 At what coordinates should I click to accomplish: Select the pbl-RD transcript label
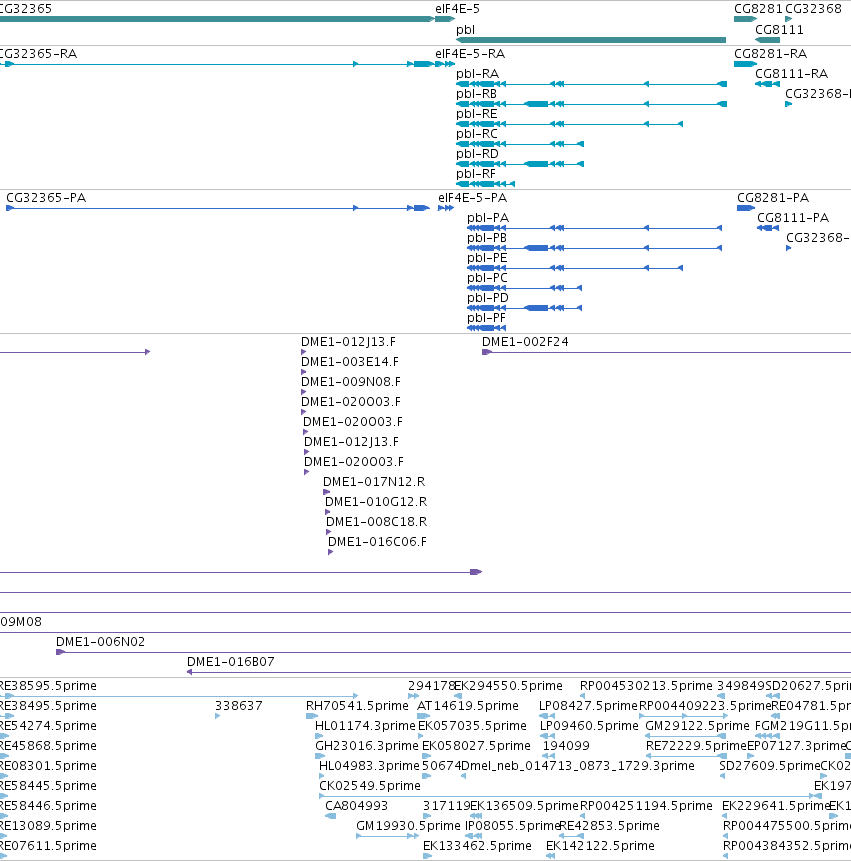[x=477, y=154]
